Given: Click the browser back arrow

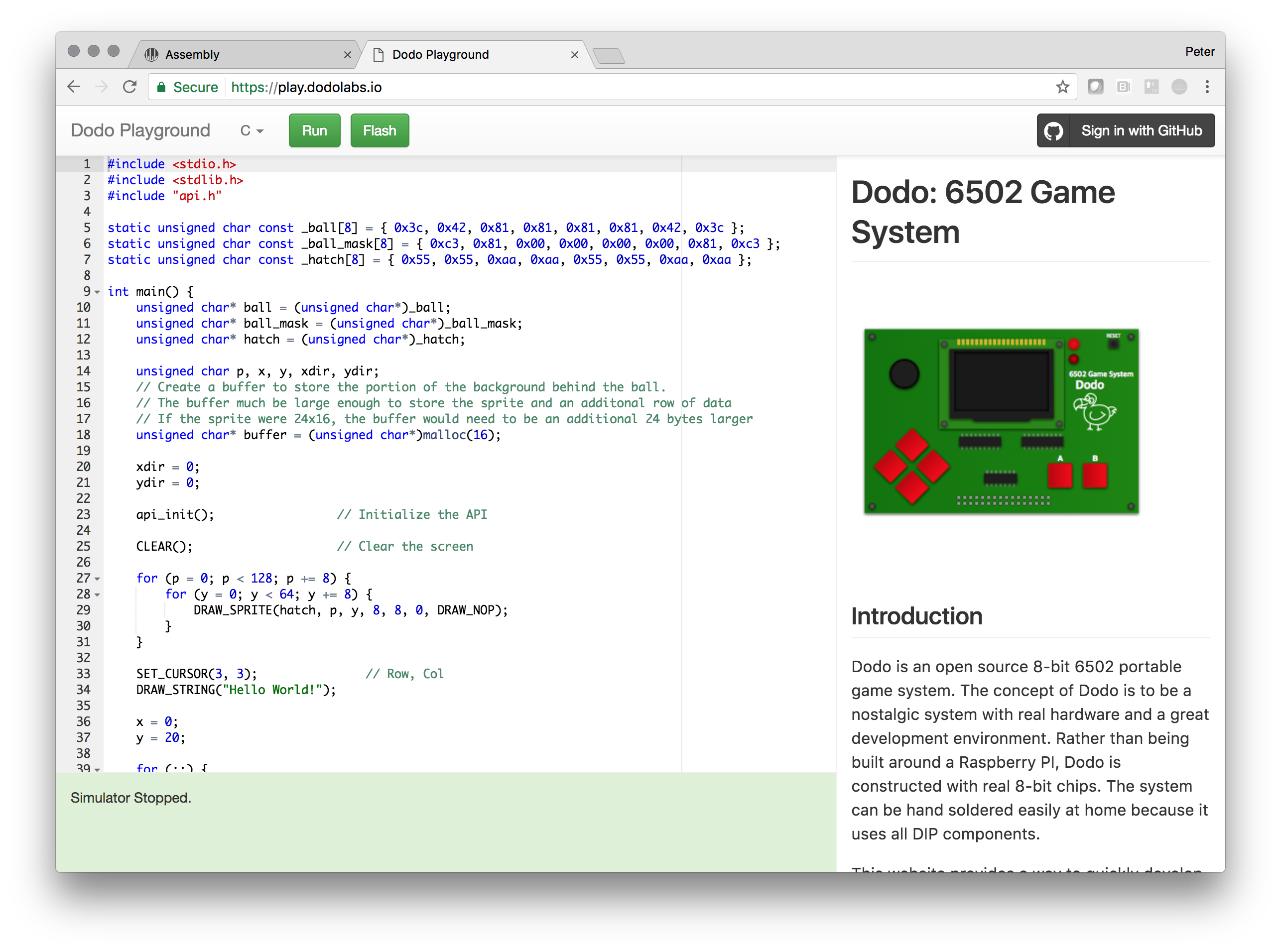Looking at the screenshot, I should pyautogui.click(x=74, y=87).
